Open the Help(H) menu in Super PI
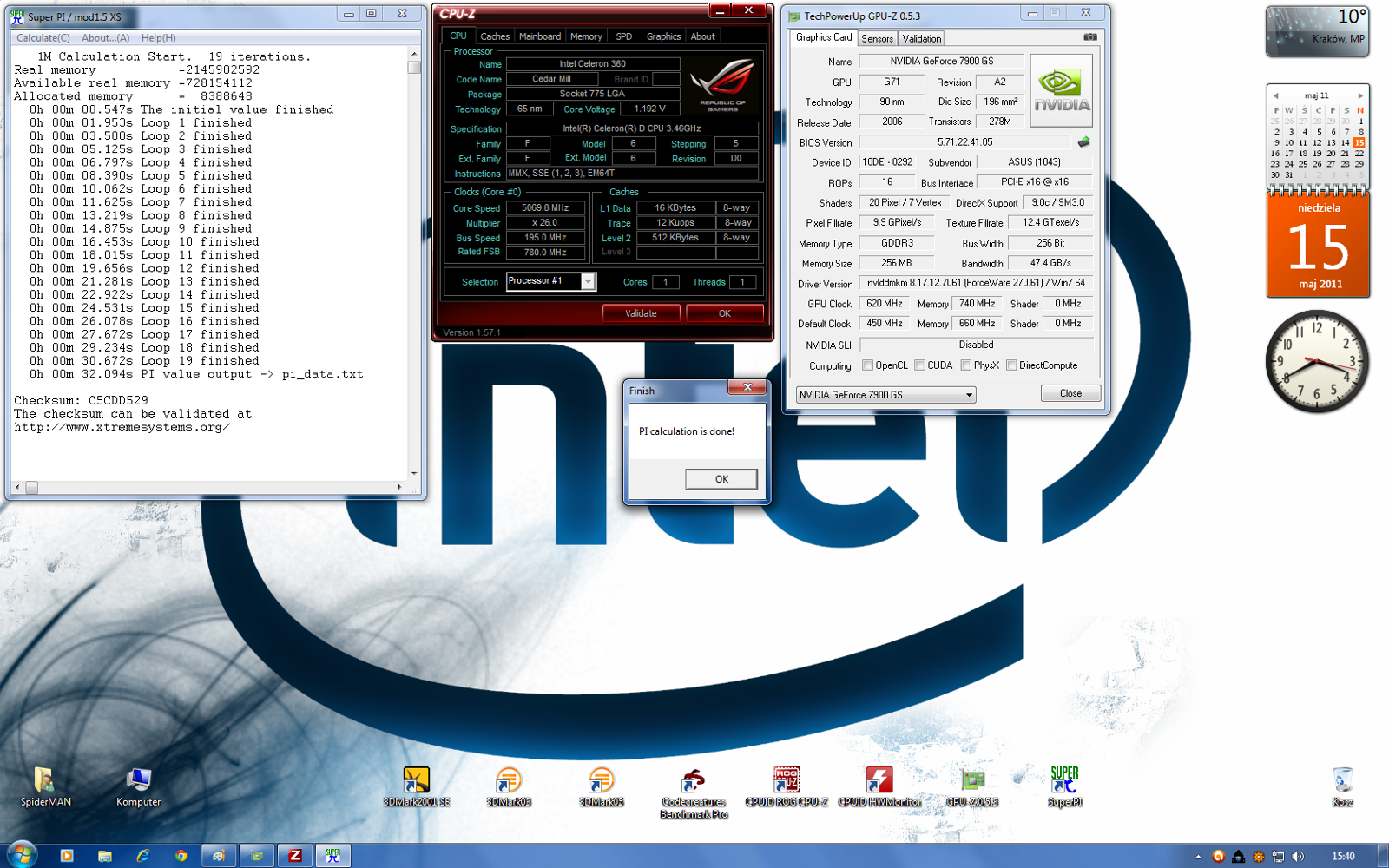Screen dimensions: 1389x868 [x=159, y=38]
